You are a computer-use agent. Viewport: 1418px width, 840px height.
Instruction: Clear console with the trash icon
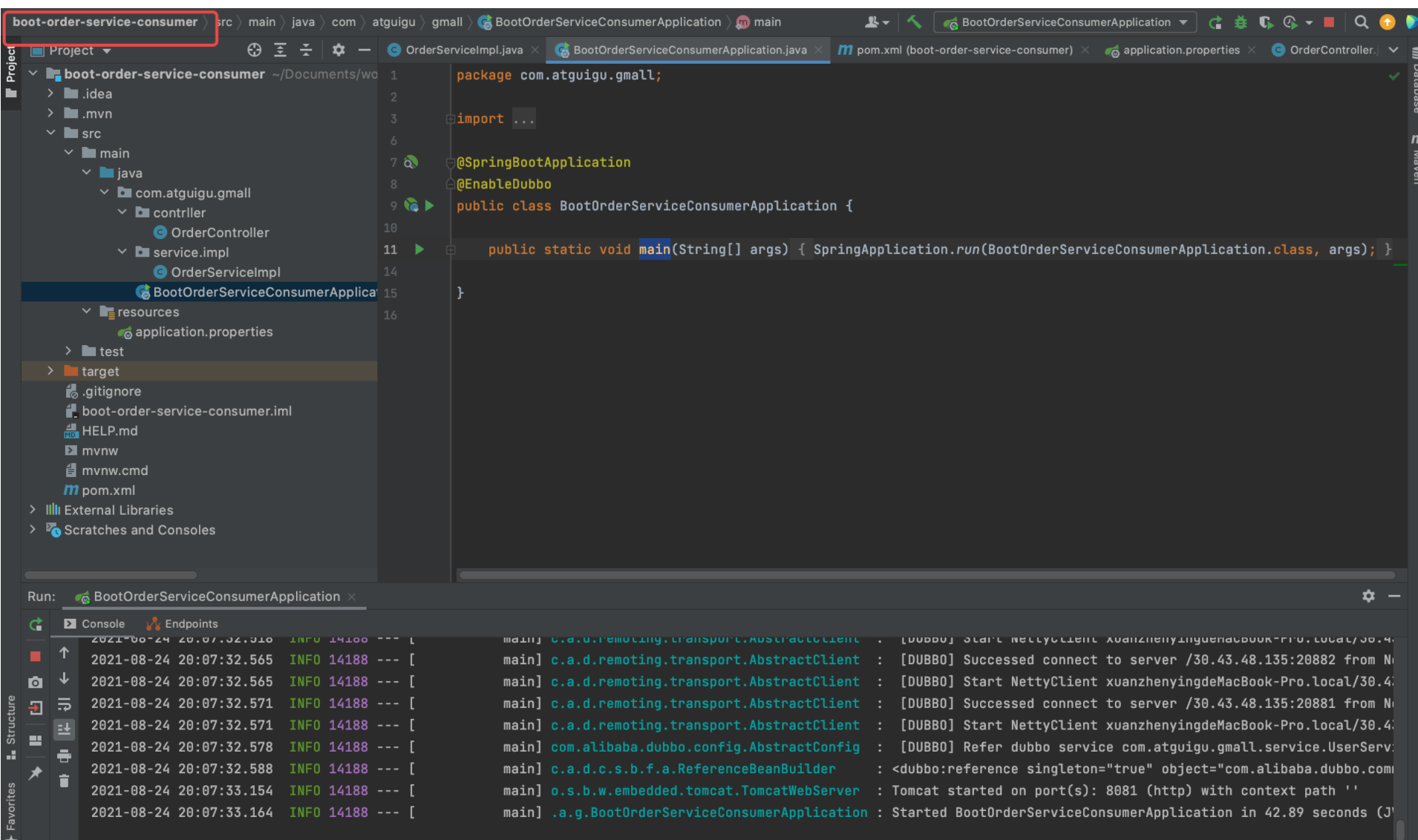point(65,781)
